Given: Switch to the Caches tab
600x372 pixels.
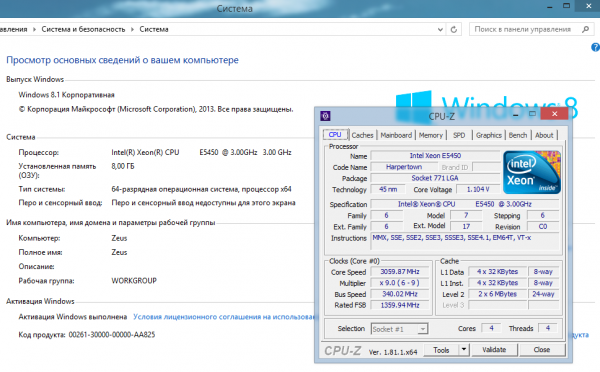Looking at the screenshot, I should point(362,135).
